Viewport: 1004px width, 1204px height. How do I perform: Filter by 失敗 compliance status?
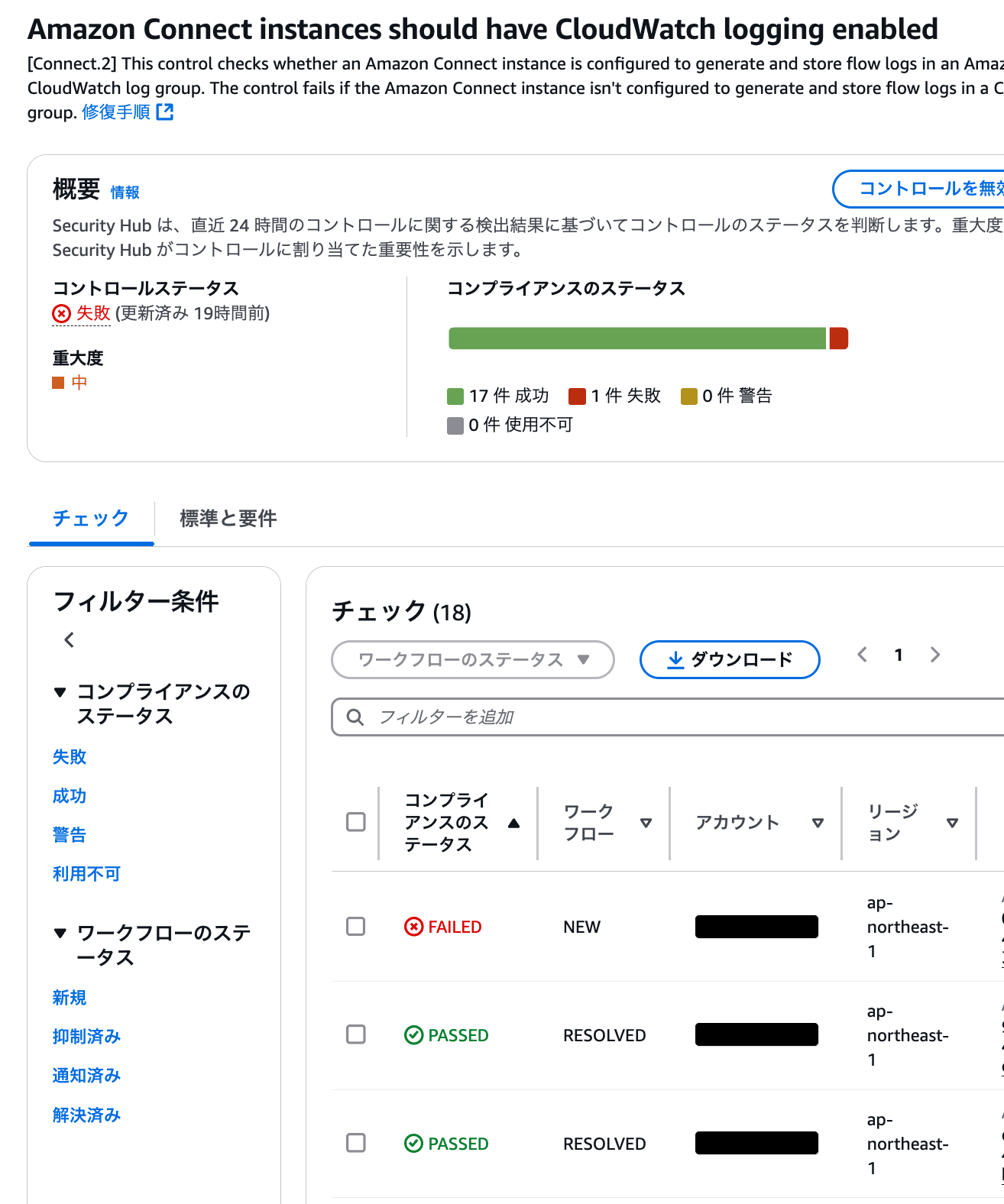(x=70, y=757)
